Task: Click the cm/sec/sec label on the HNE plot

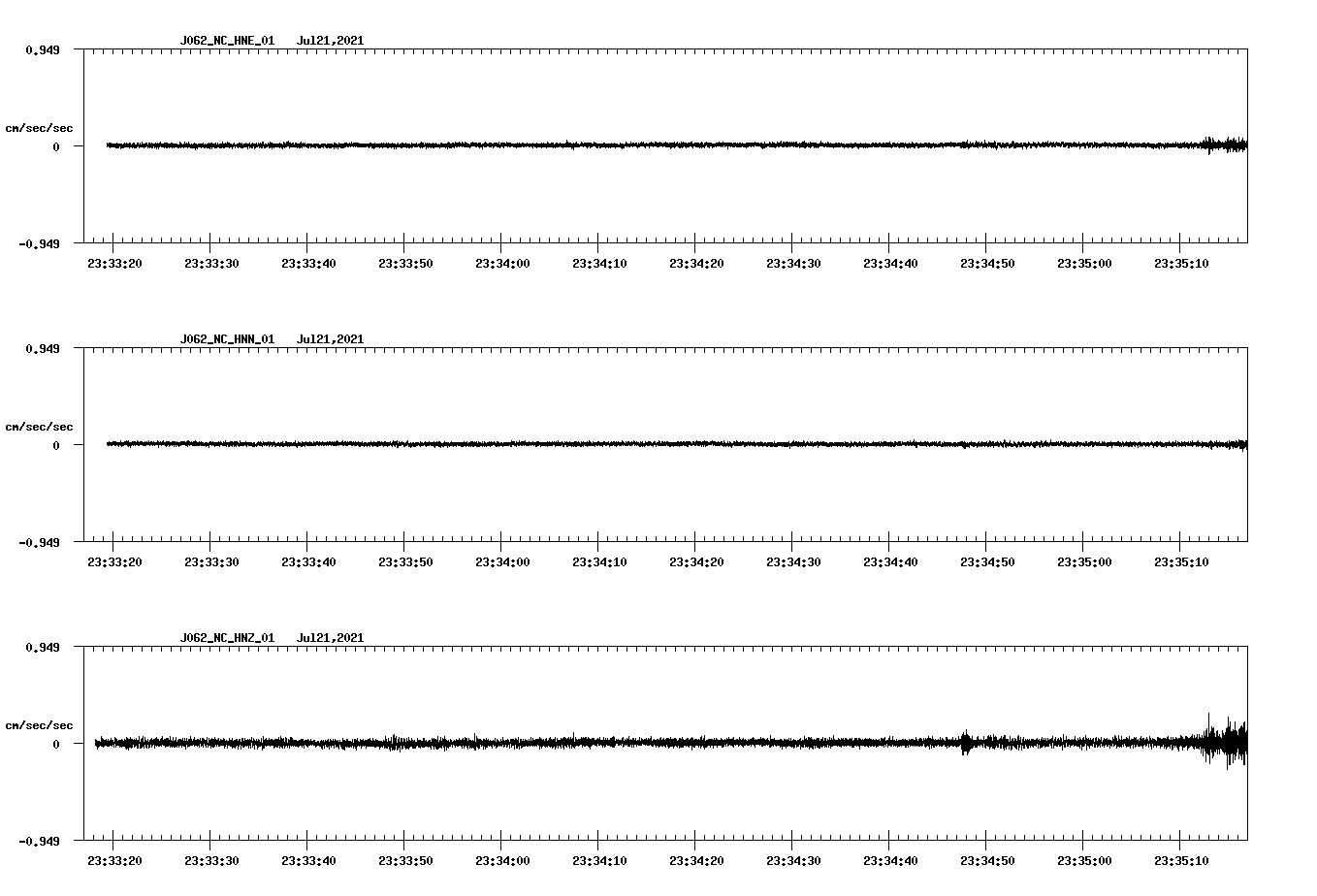Action: click(41, 127)
